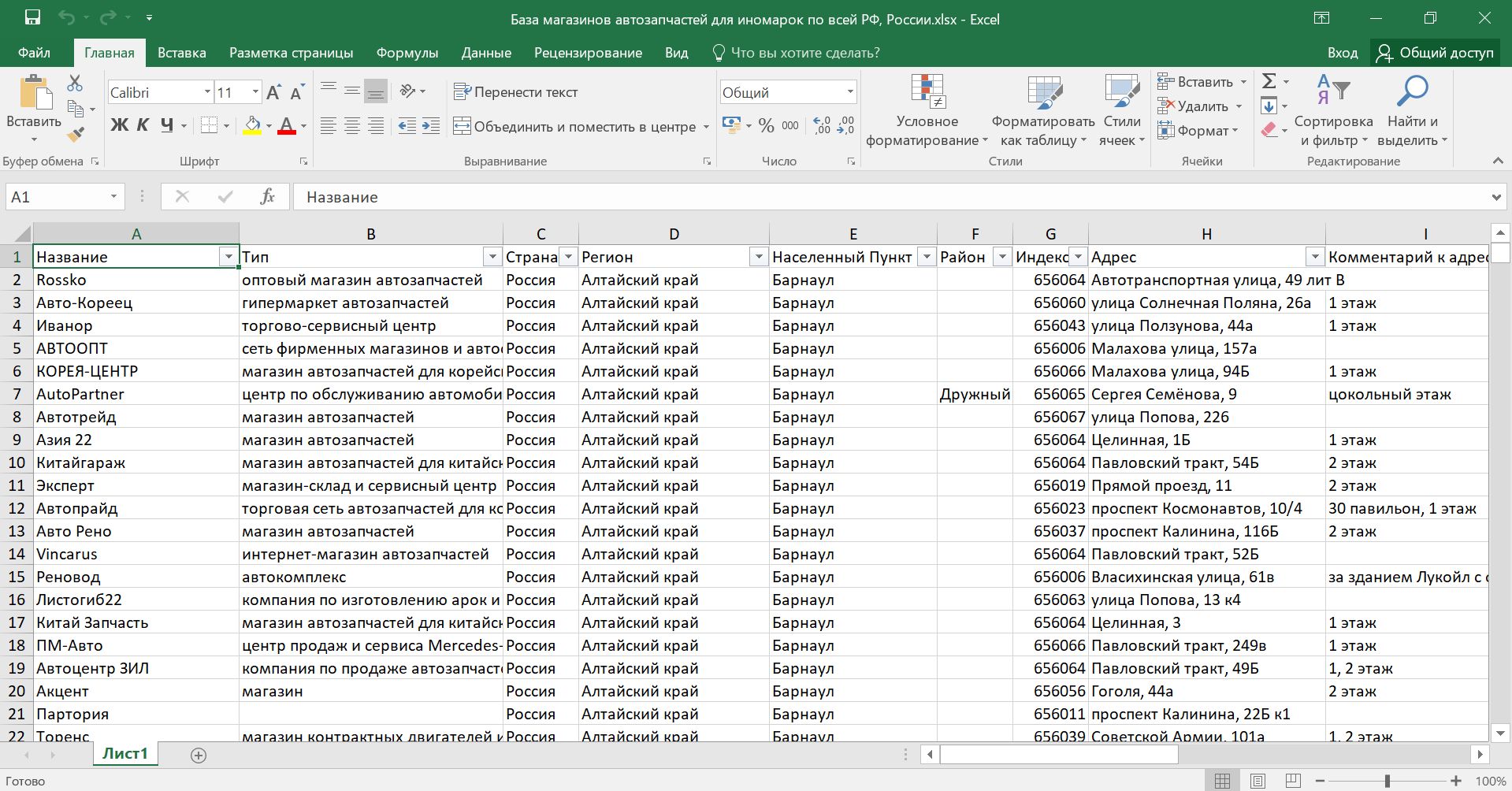The image size is (1512, 791).
Task: Open the font name Calibri dropdown
Action: point(207,92)
